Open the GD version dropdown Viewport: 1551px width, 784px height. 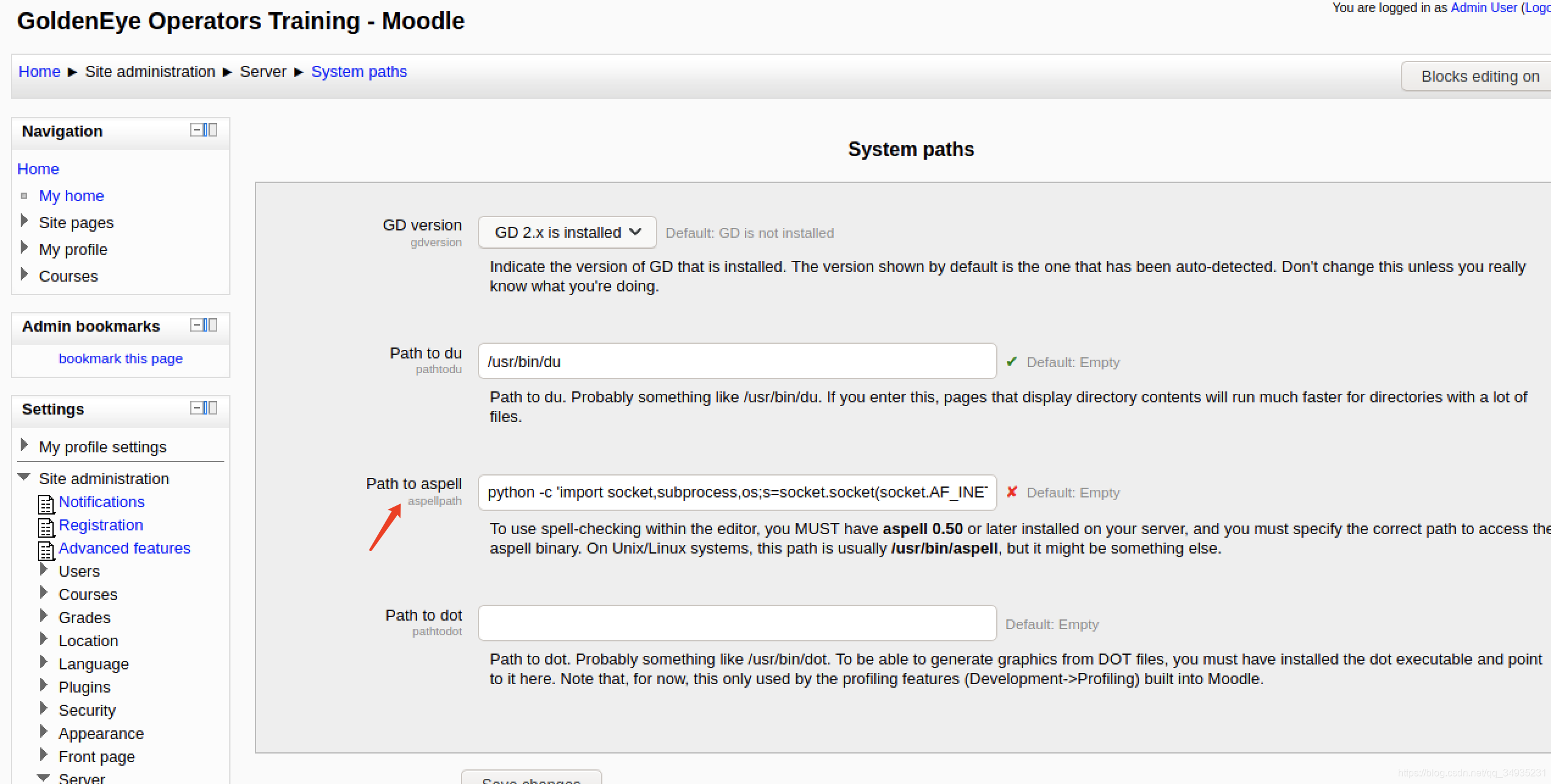coord(567,232)
